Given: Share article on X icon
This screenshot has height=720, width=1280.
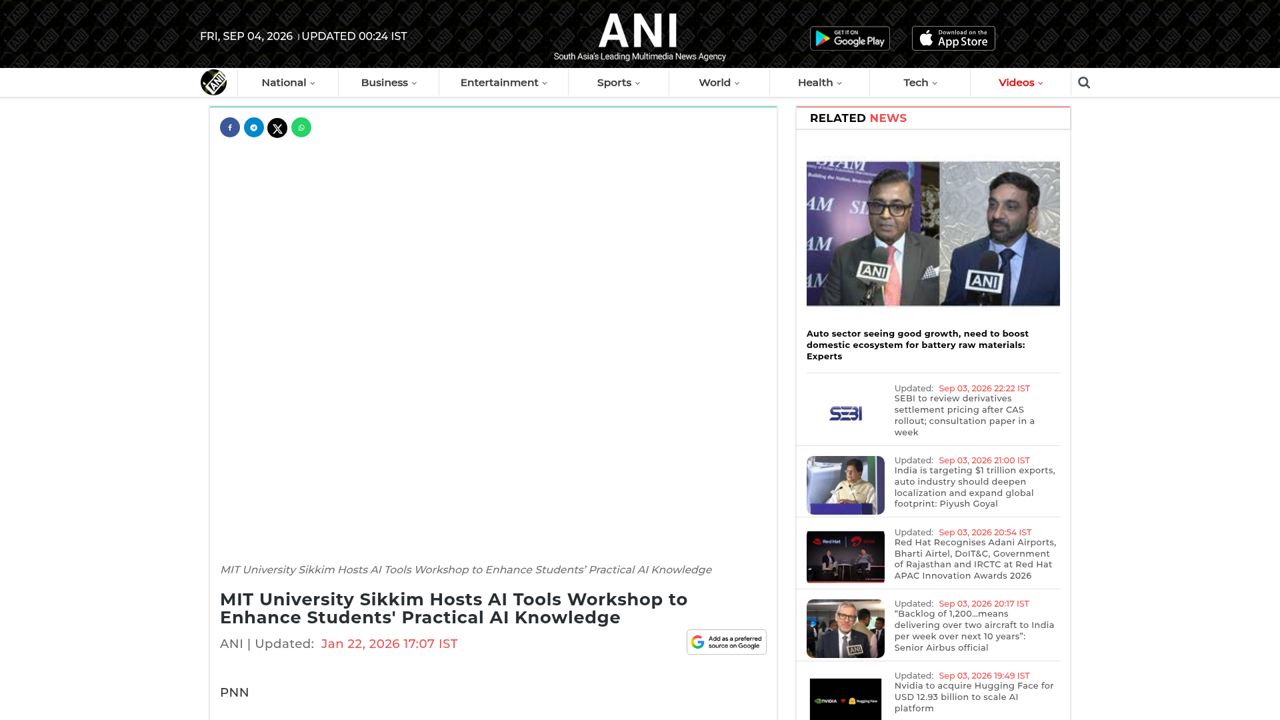Looking at the screenshot, I should [277, 127].
